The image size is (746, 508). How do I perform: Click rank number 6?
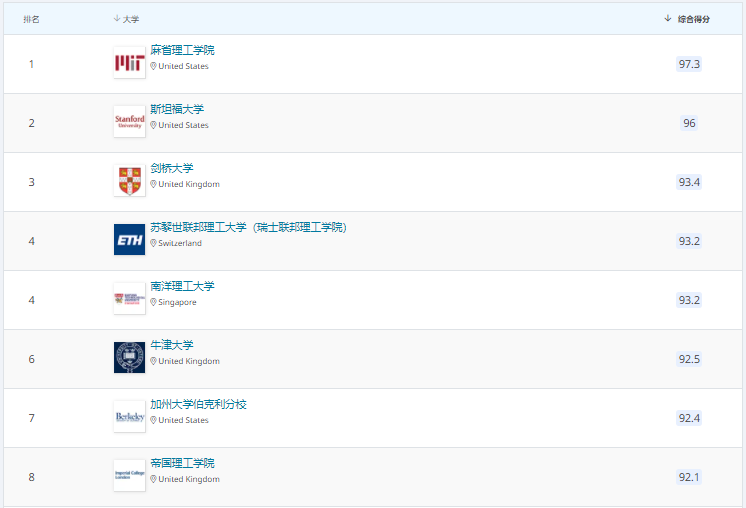pos(31,359)
